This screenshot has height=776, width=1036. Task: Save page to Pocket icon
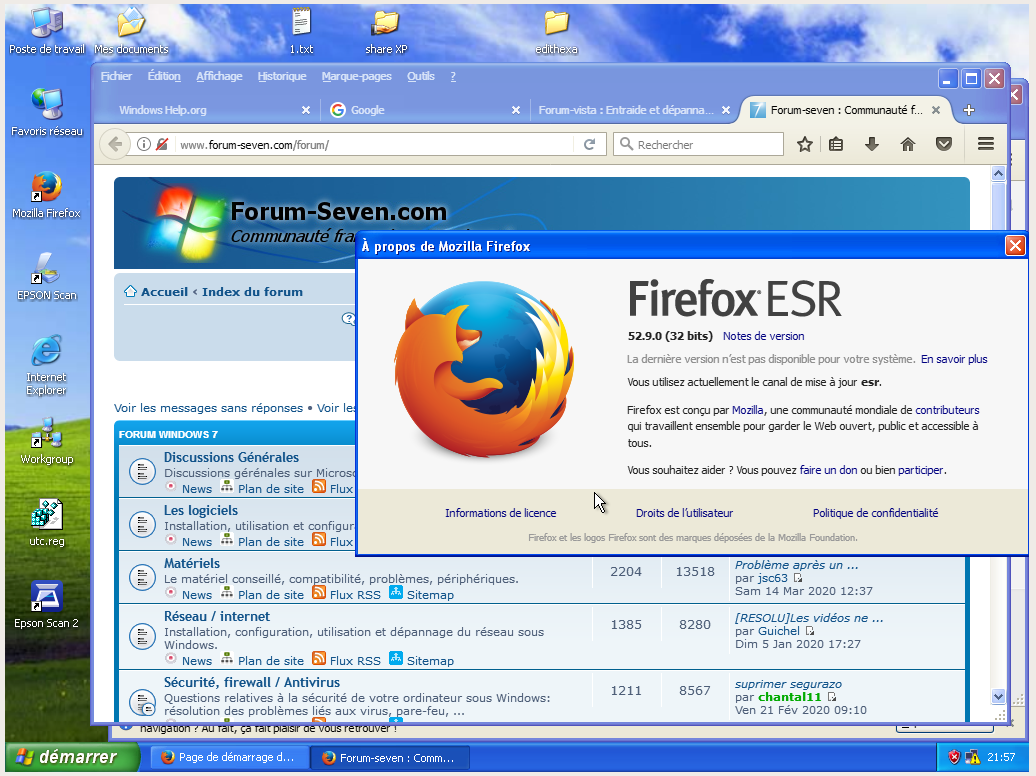(944, 144)
